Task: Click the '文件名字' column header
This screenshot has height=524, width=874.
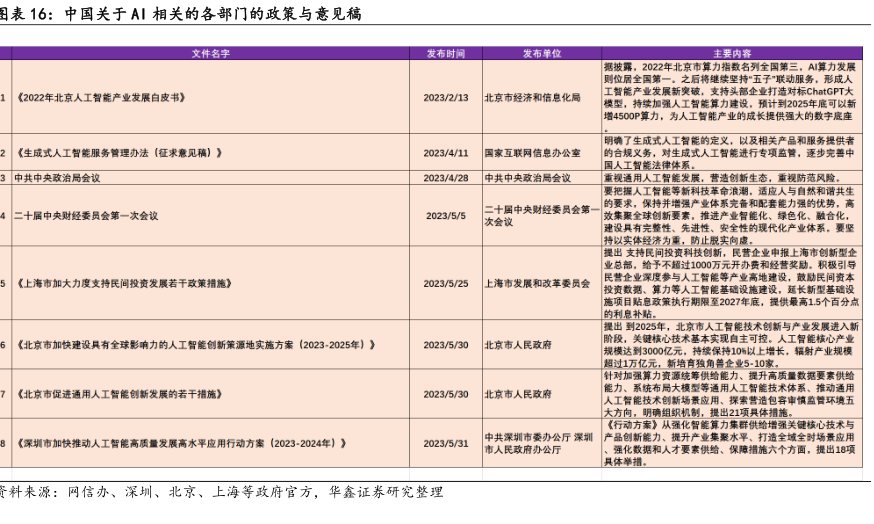Action: [210, 54]
